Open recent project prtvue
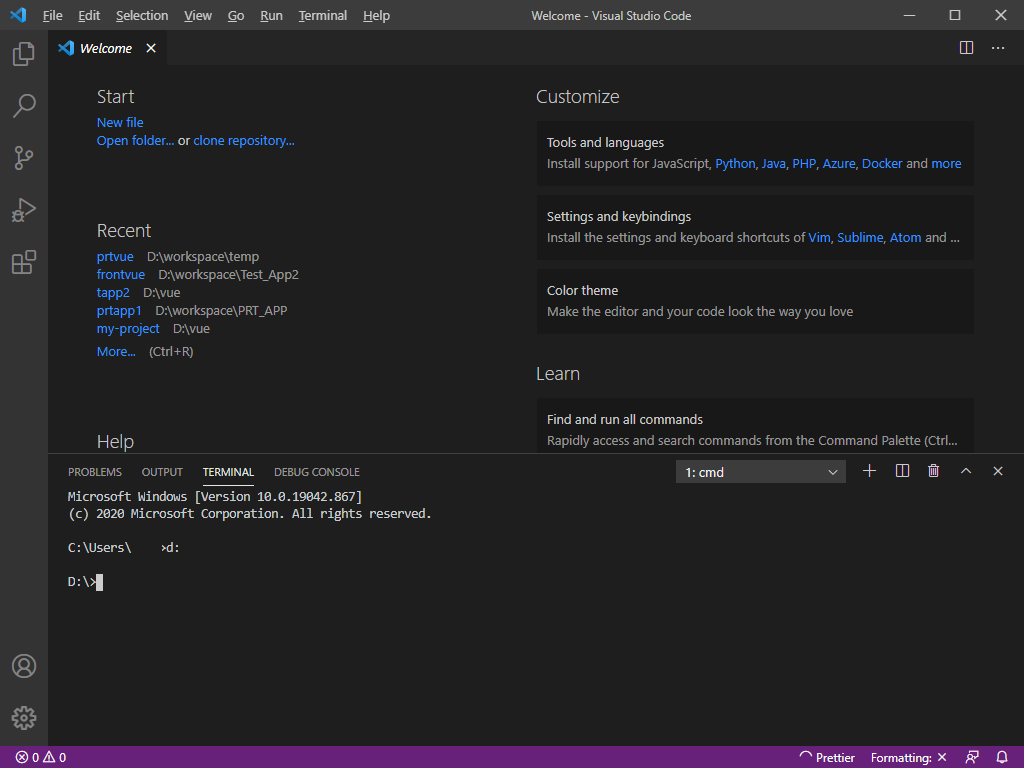The image size is (1024, 768). tap(115, 257)
